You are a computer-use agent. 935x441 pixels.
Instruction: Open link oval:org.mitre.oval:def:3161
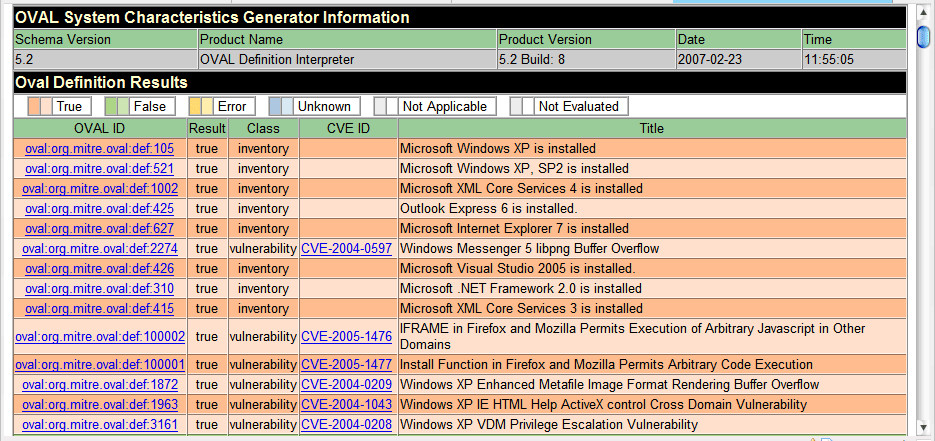[x=100, y=425]
